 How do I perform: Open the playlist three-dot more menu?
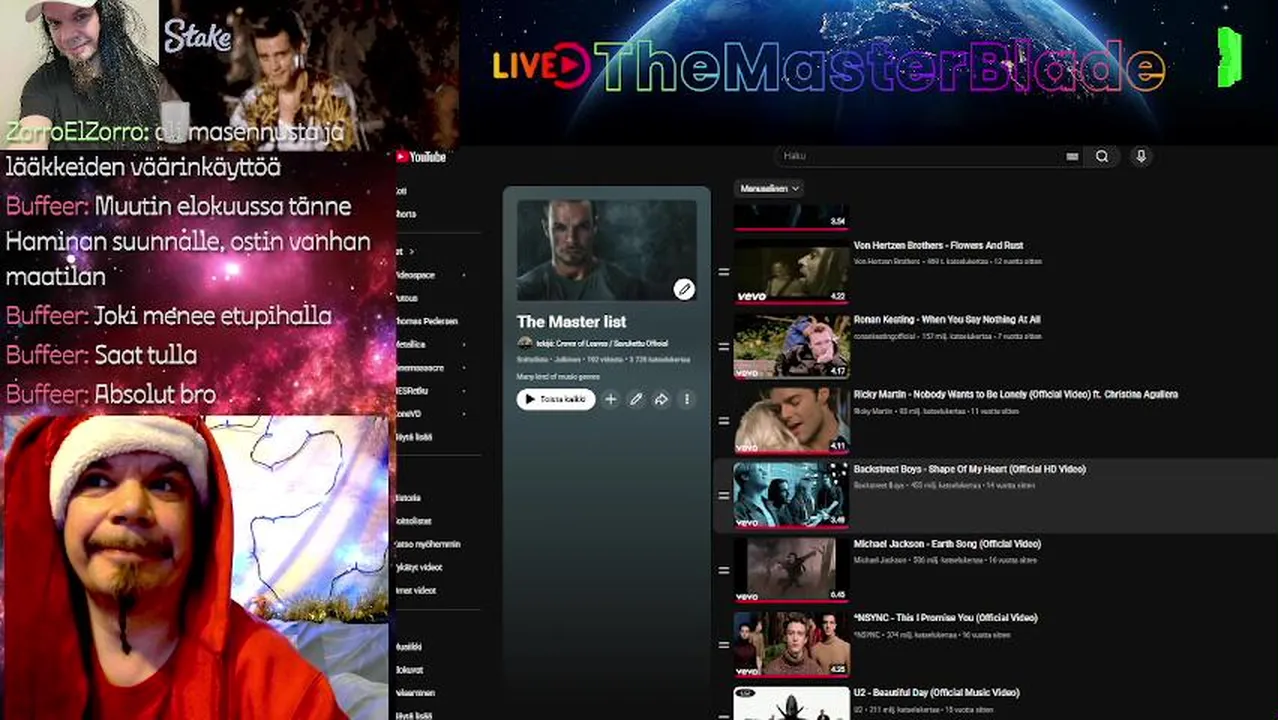point(687,399)
